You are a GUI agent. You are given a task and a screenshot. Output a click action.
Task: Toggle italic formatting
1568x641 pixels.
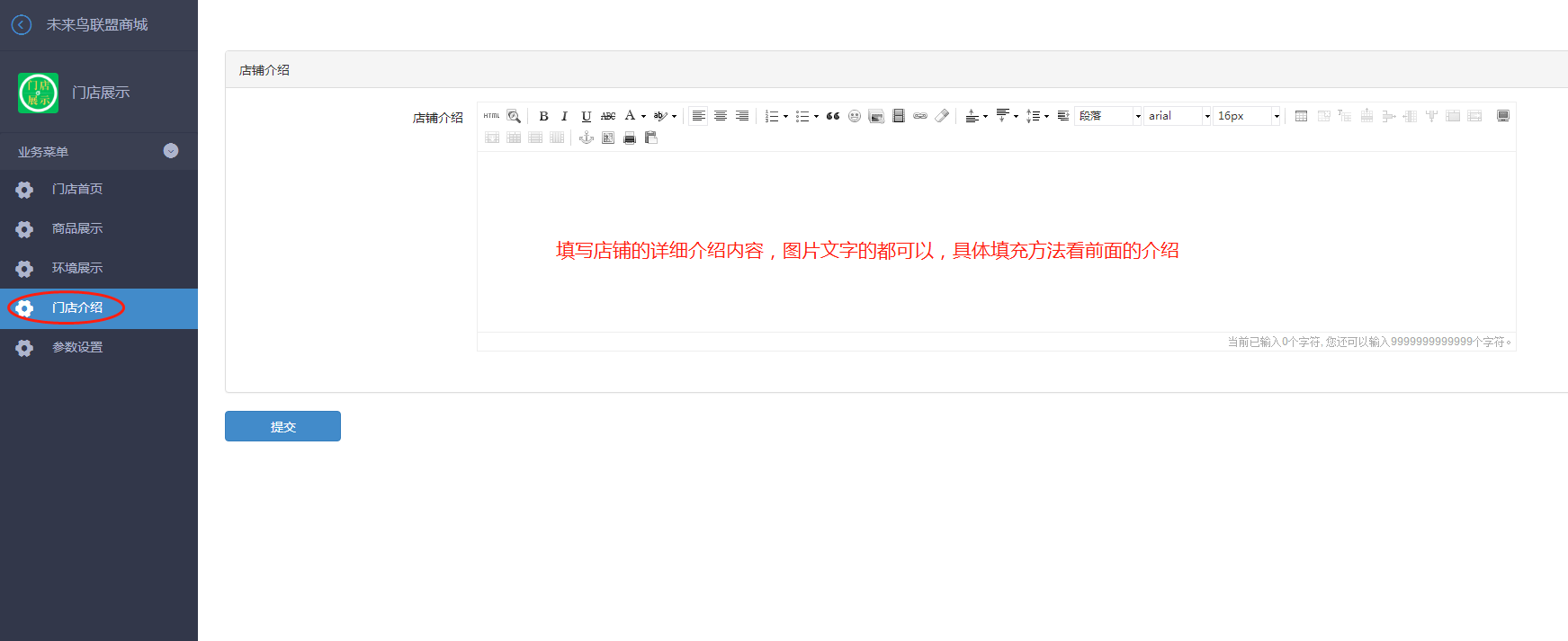coord(564,116)
